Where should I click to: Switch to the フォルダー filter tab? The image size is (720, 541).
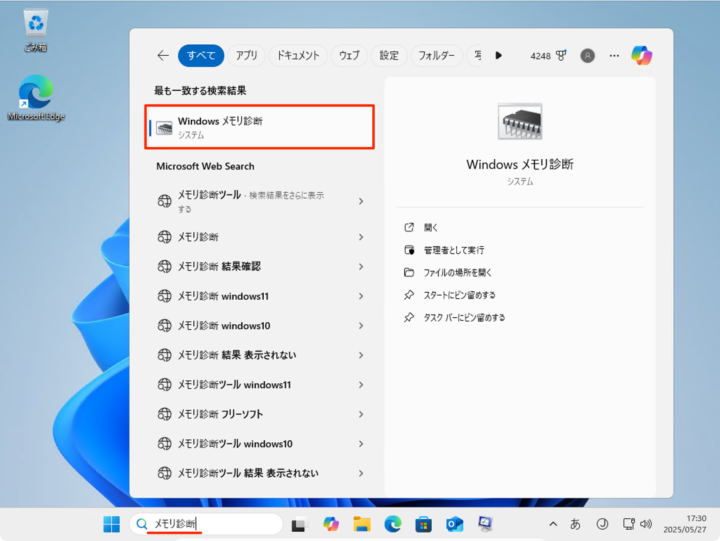click(x=436, y=56)
